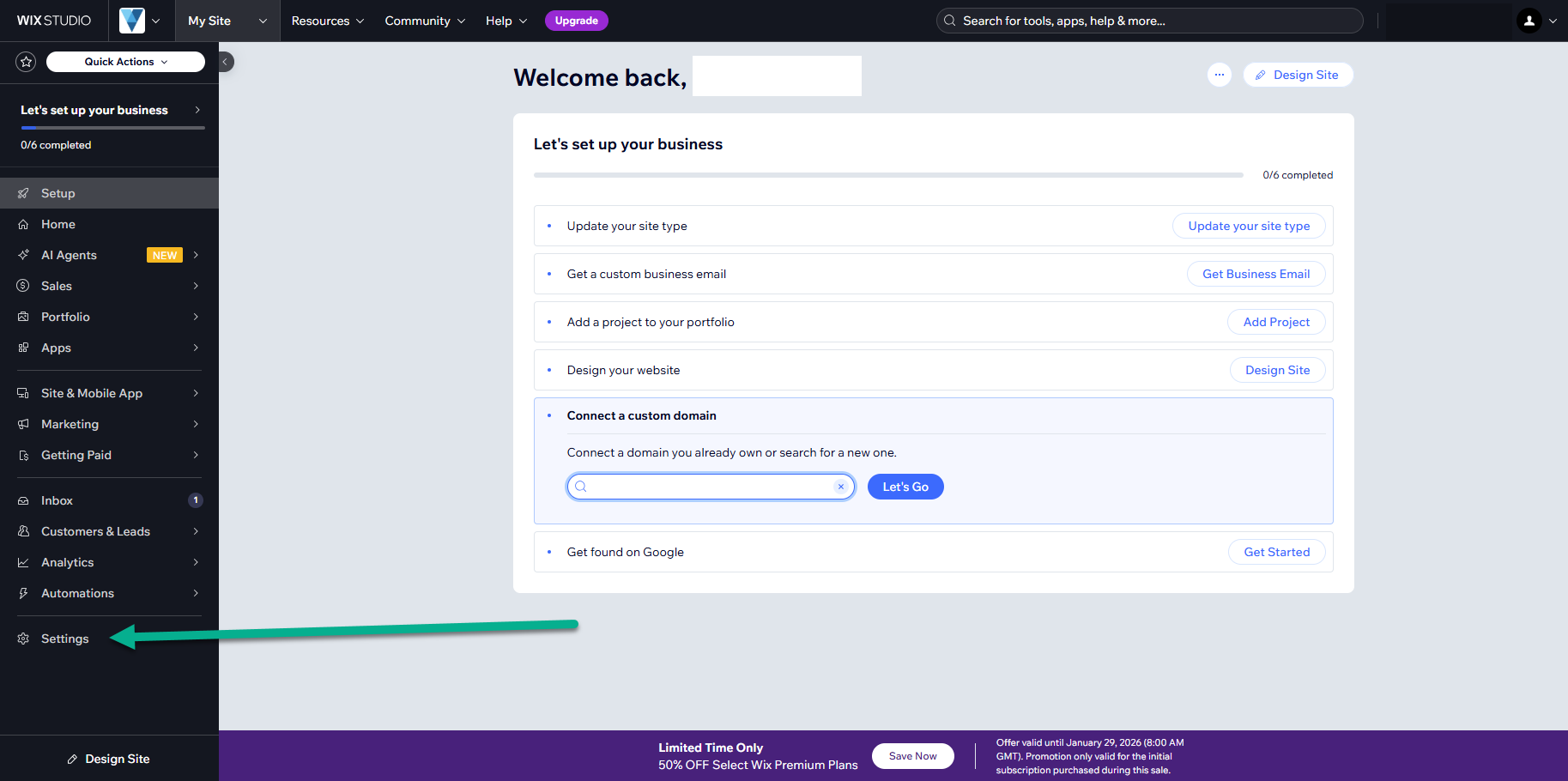The image size is (1568, 781).
Task: Click Design Site in the top-right header
Action: (1298, 75)
